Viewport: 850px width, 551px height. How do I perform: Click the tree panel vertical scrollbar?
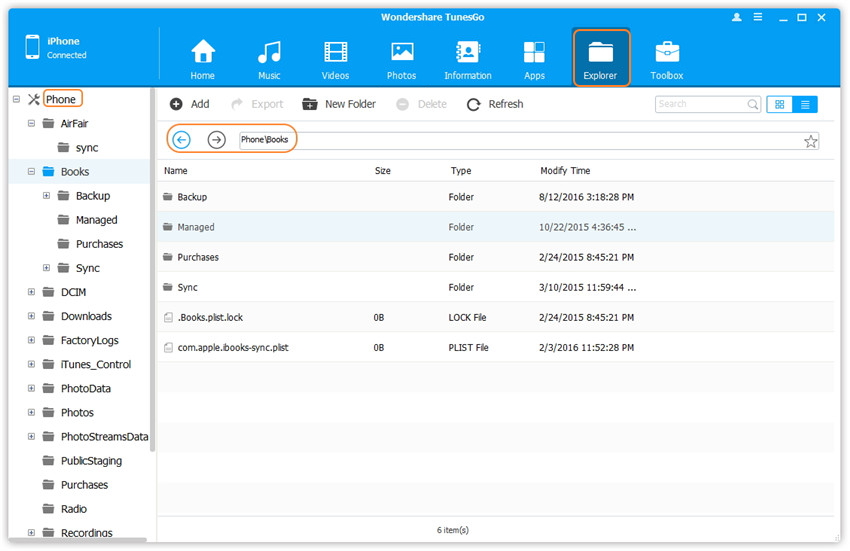point(153,271)
